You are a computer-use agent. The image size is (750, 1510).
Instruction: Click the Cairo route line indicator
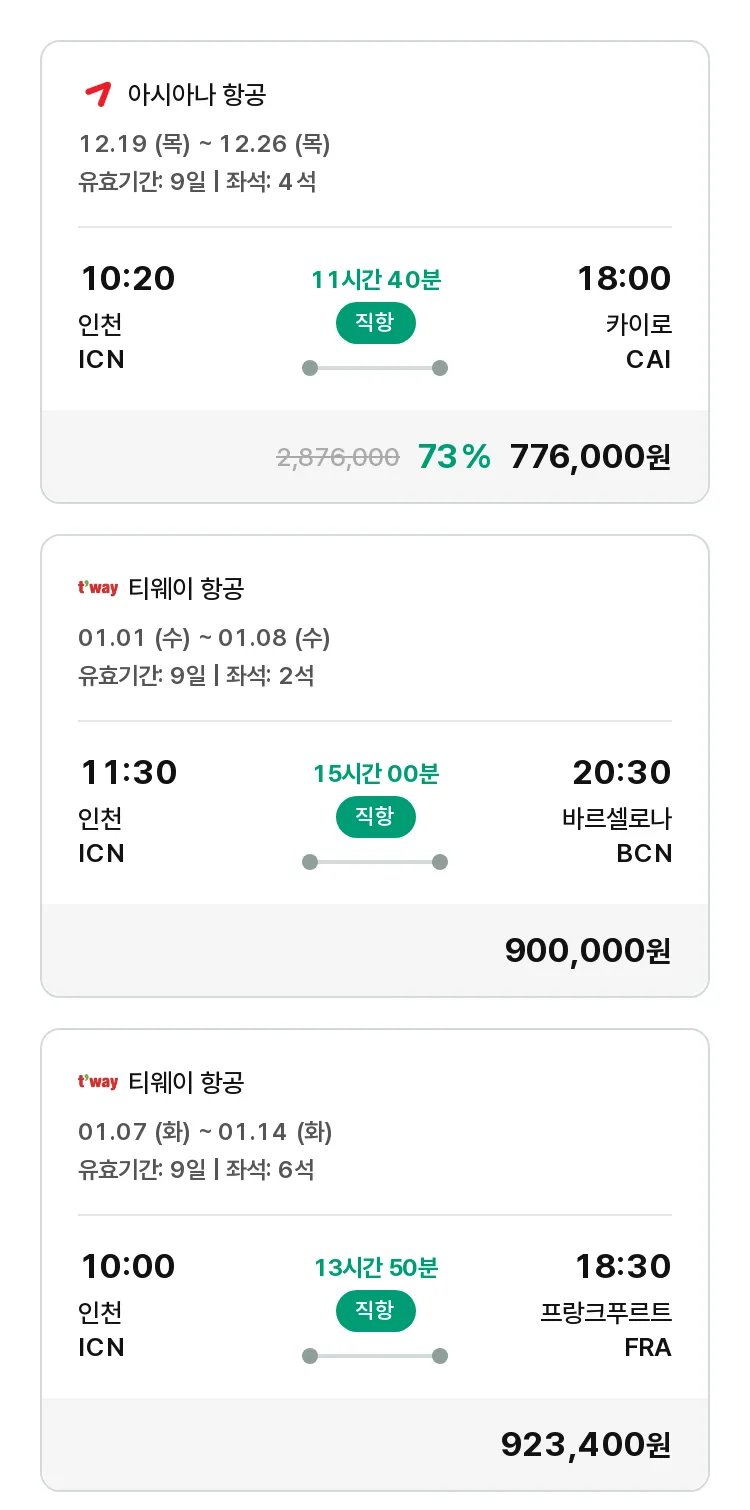click(x=375, y=368)
